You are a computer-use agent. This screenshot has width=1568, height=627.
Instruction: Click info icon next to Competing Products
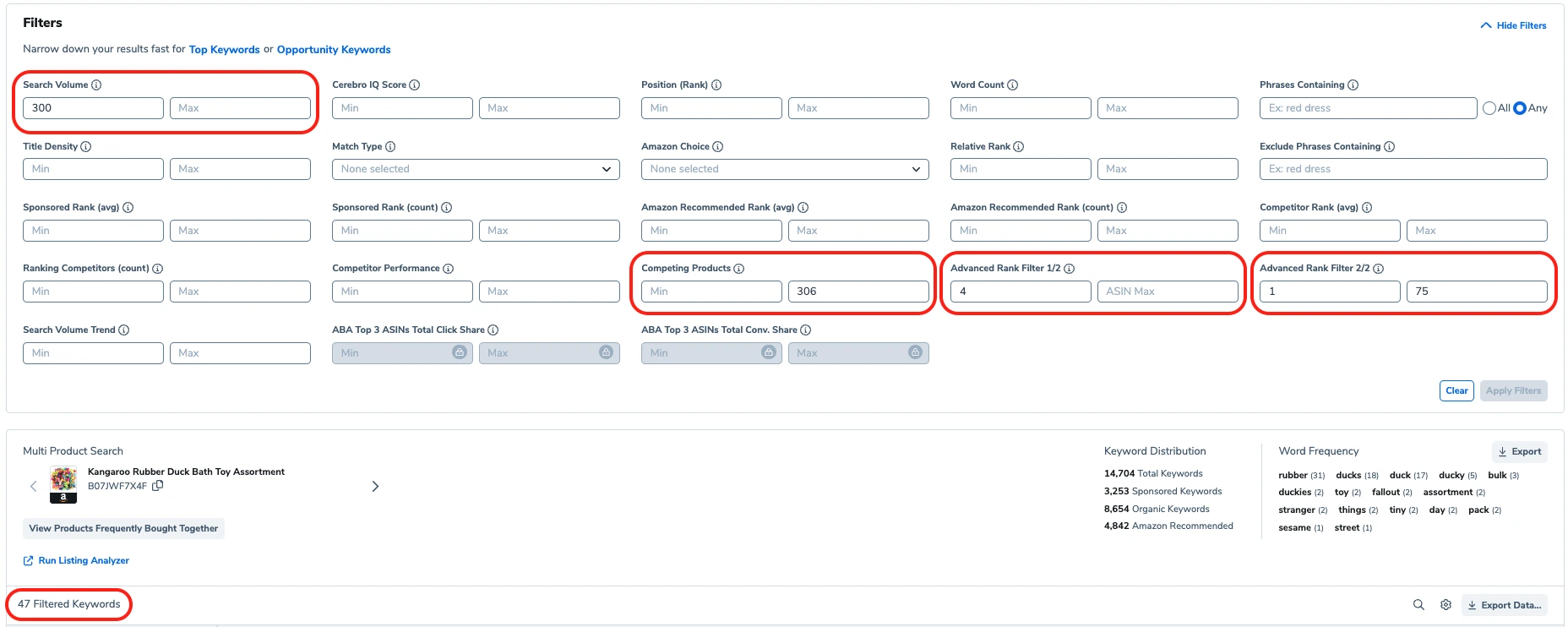(739, 269)
